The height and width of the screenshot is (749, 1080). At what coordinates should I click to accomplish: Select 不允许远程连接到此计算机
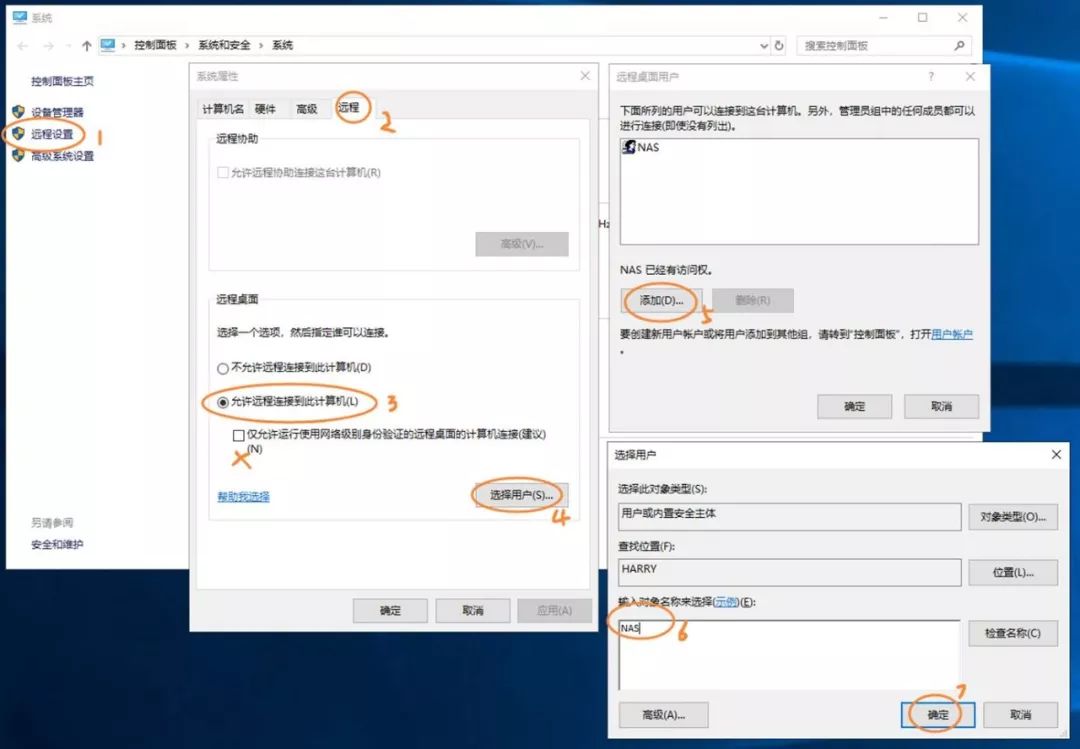coord(222,368)
